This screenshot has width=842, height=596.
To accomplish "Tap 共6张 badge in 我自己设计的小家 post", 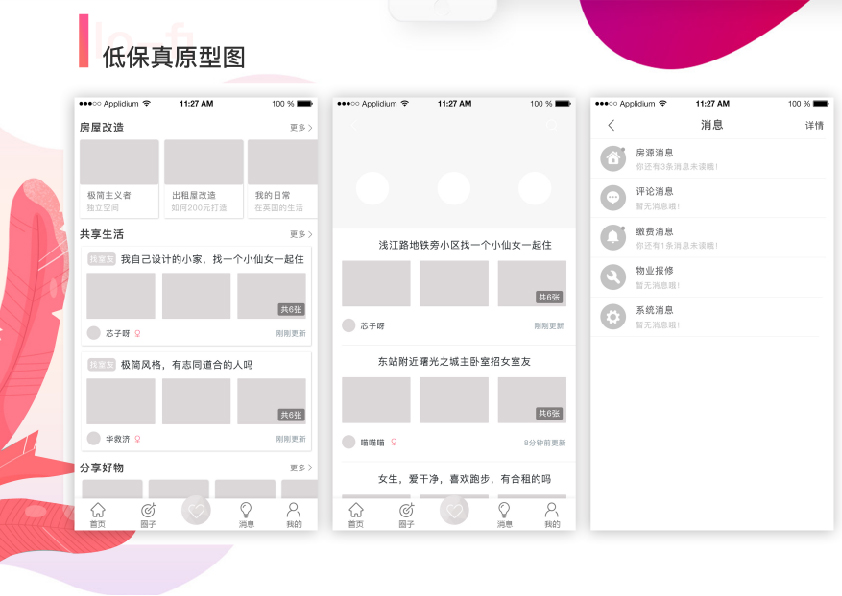I will pos(291,309).
